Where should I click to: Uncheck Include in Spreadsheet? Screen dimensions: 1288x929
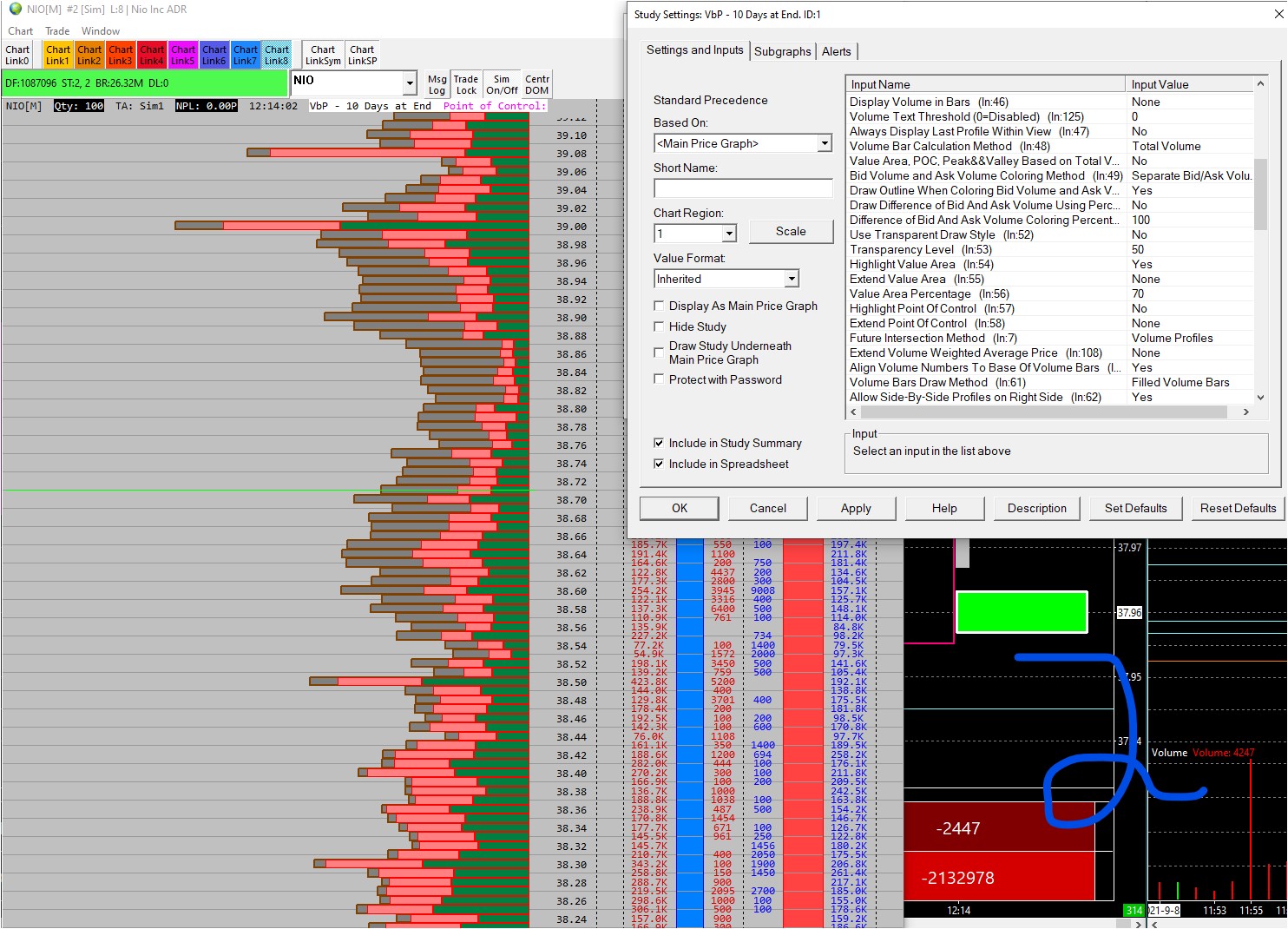tap(659, 464)
